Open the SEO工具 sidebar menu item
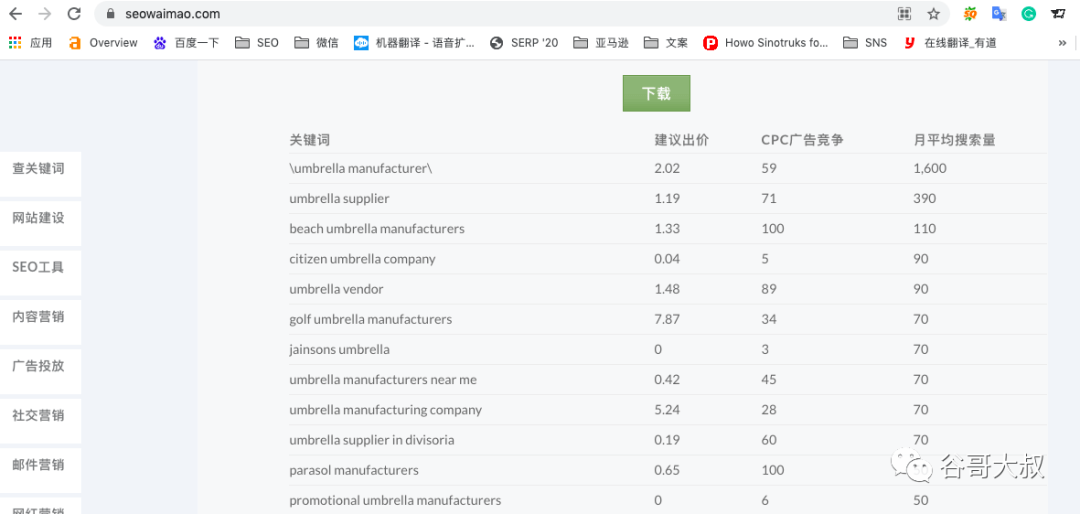The height and width of the screenshot is (514, 1080). 38,268
